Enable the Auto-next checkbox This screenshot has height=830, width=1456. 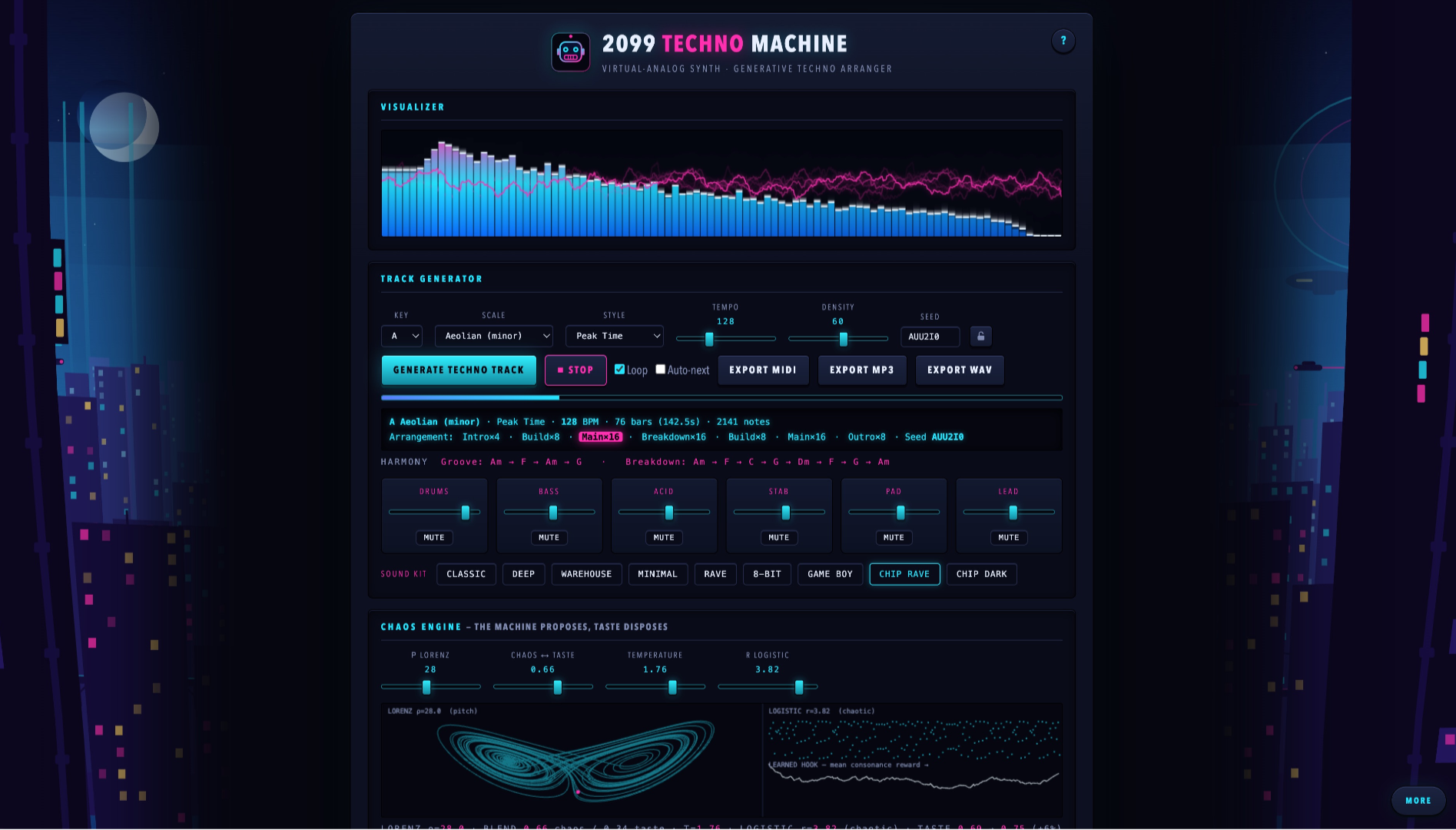pos(660,370)
